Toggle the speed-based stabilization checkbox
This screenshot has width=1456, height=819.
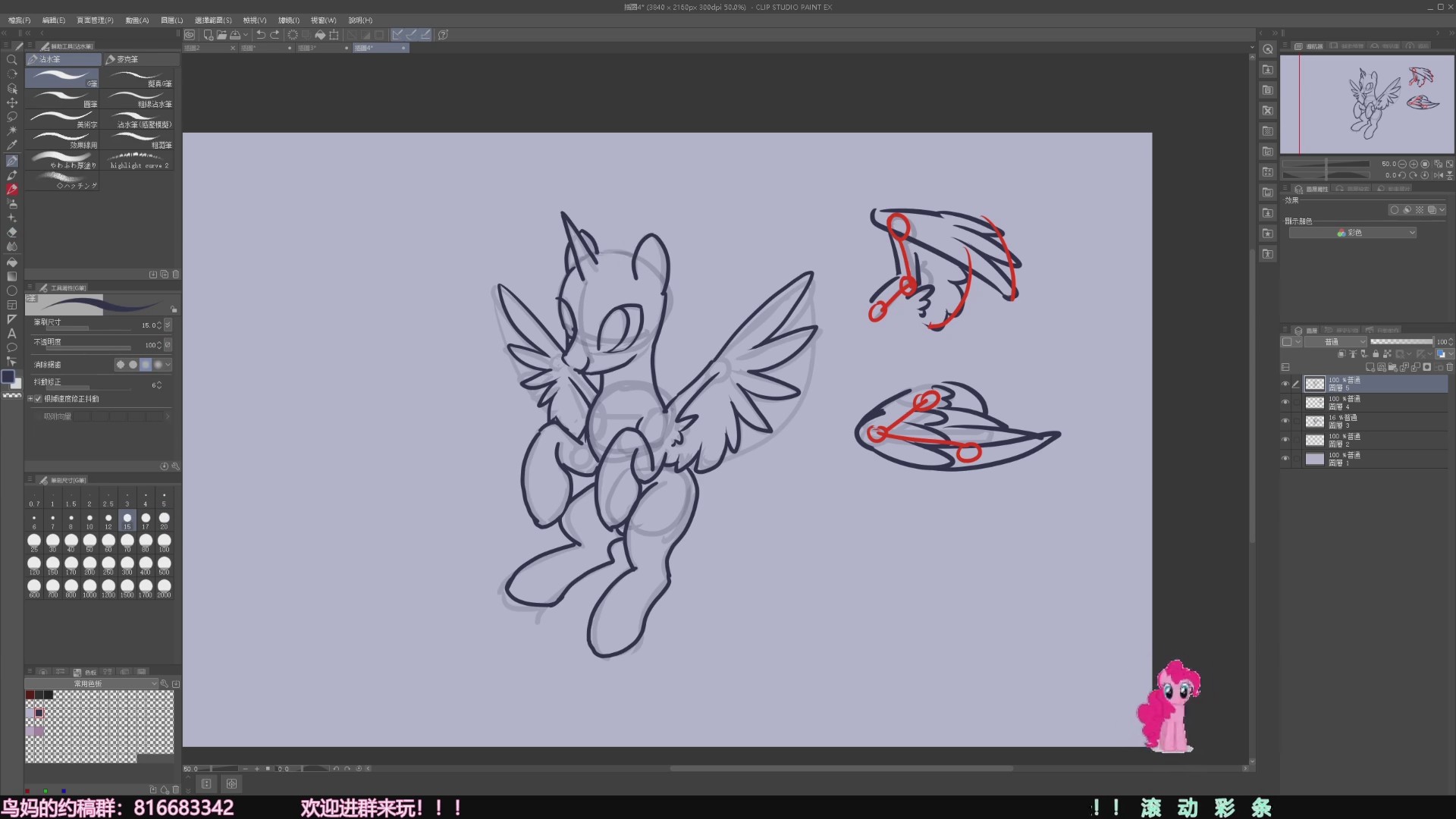coord(39,399)
